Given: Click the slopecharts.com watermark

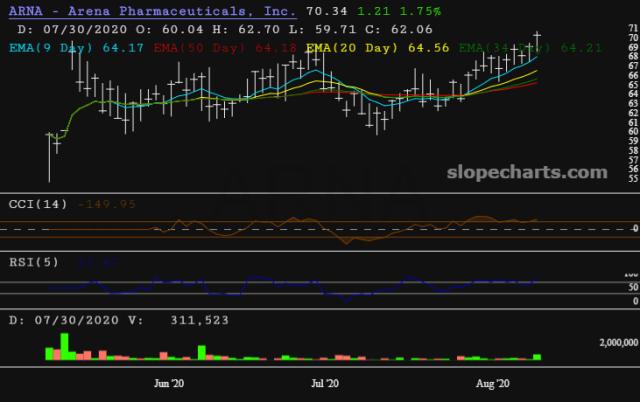Looking at the screenshot, I should pyautogui.click(x=533, y=172).
